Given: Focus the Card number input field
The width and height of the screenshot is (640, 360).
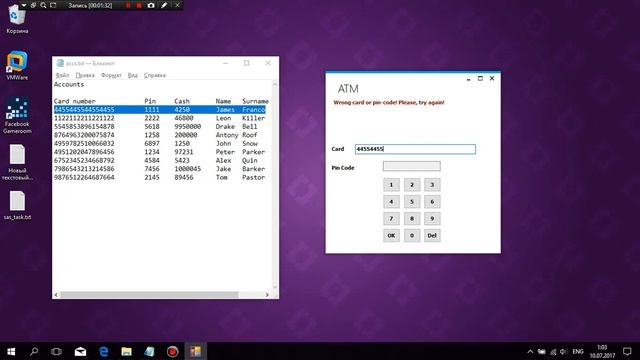Looking at the screenshot, I should click(415, 149).
